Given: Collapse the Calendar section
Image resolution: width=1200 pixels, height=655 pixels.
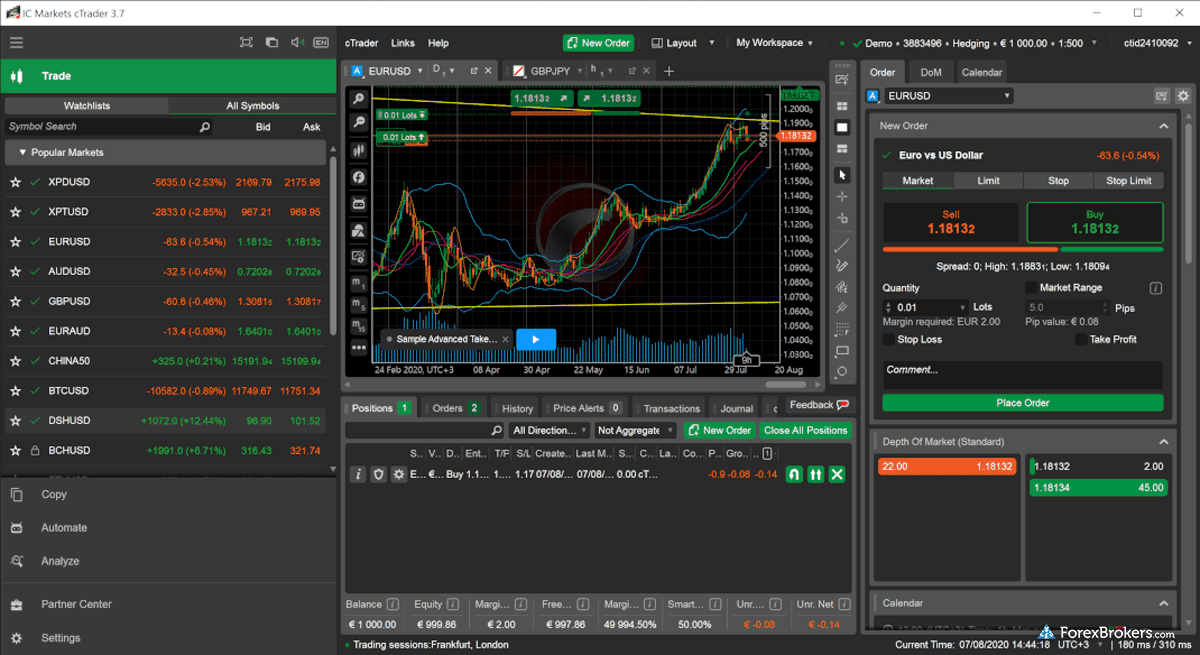Looking at the screenshot, I should pyautogui.click(x=1163, y=604).
